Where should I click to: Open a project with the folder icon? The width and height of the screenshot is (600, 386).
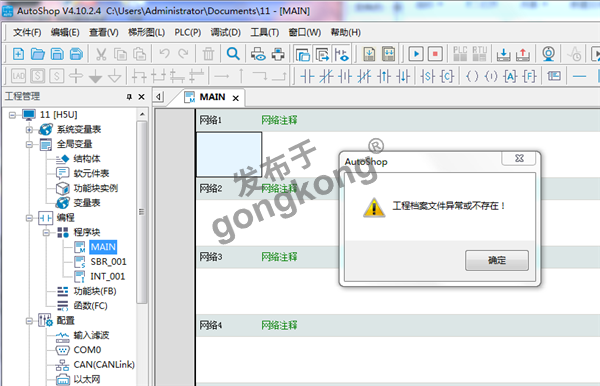point(38,54)
